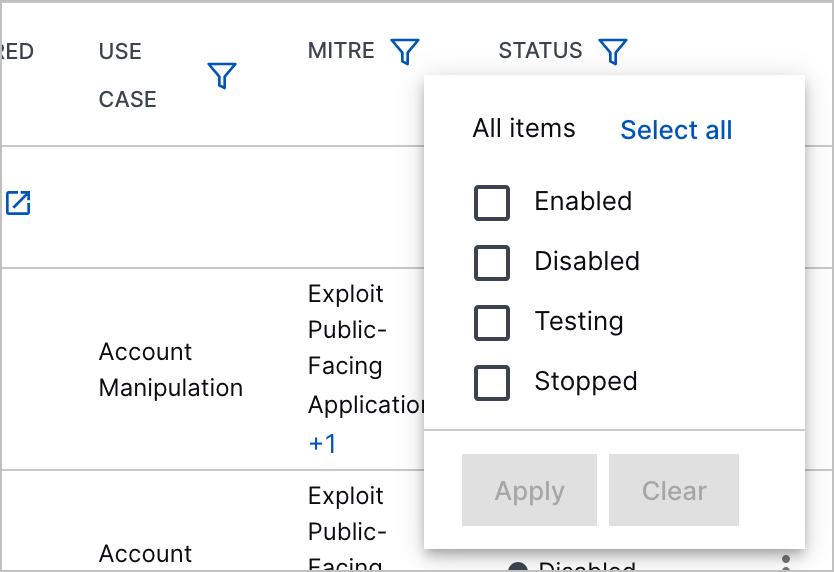Select the MITRE column header
Screen dimensions: 834x572
coord(341,51)
